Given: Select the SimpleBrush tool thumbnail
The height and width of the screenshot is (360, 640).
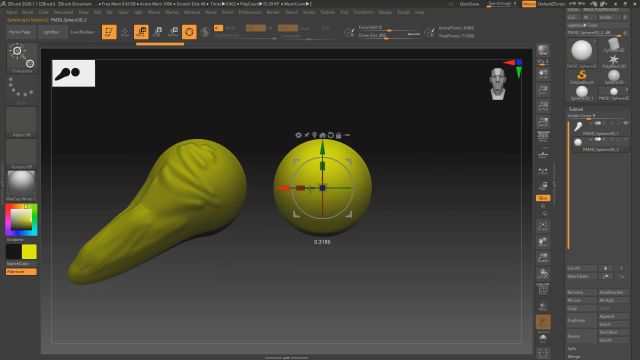Looking at the screenshot, I should point(582,76).
